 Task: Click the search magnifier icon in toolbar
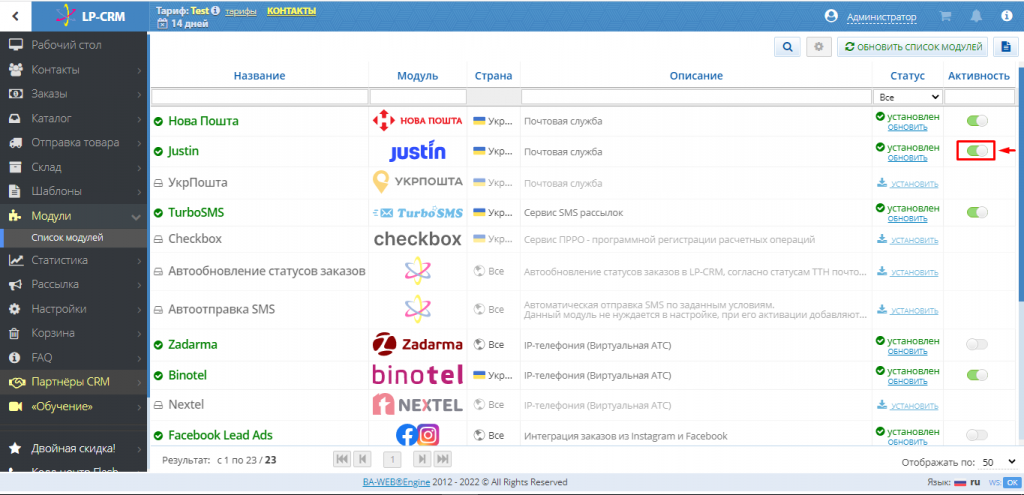pyautogui.click(x=787, y=47)
